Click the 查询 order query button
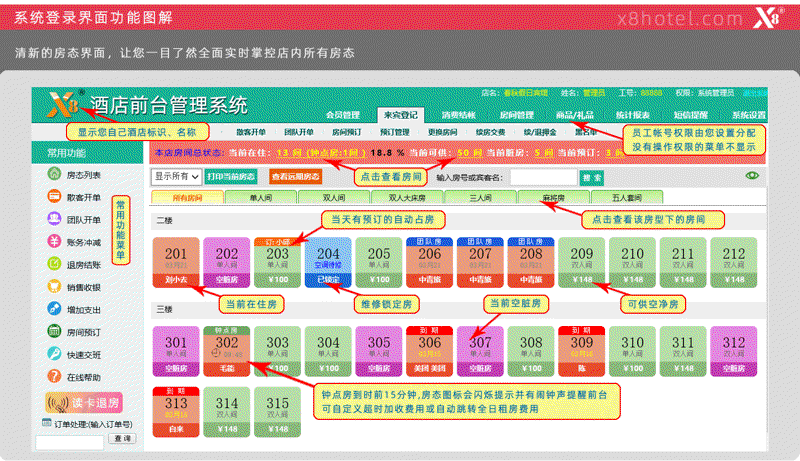800x461 pixels. (x=122, y=438)
